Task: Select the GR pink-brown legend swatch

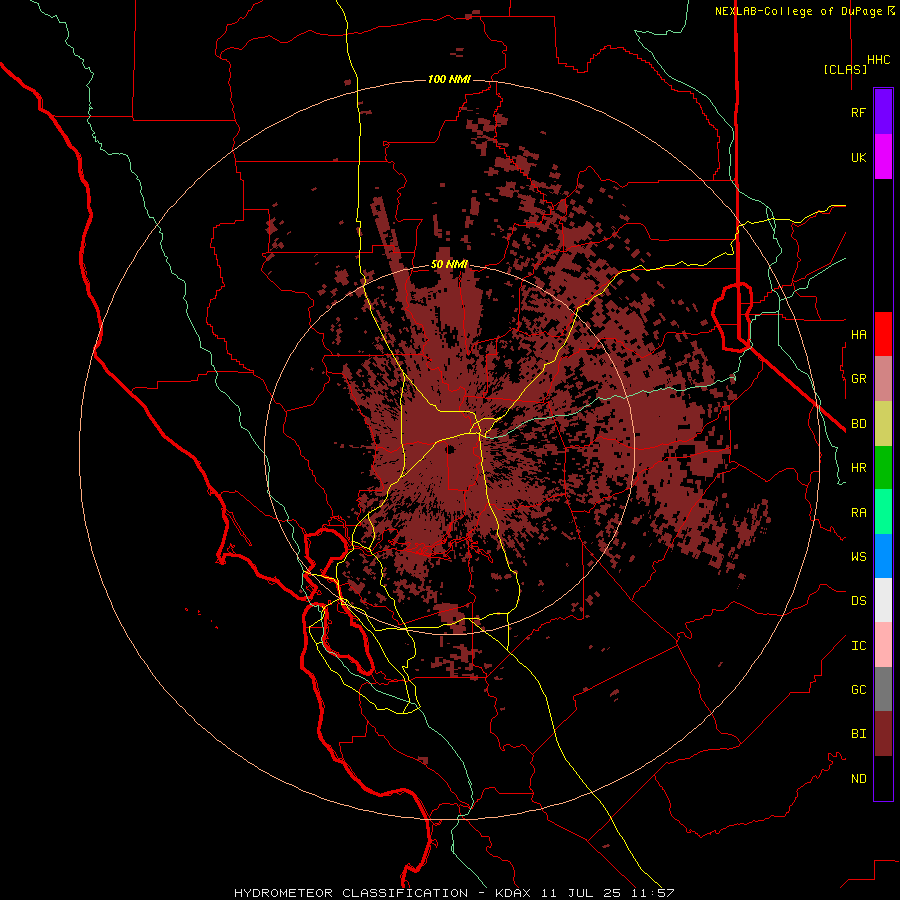Action: [883, 379]
